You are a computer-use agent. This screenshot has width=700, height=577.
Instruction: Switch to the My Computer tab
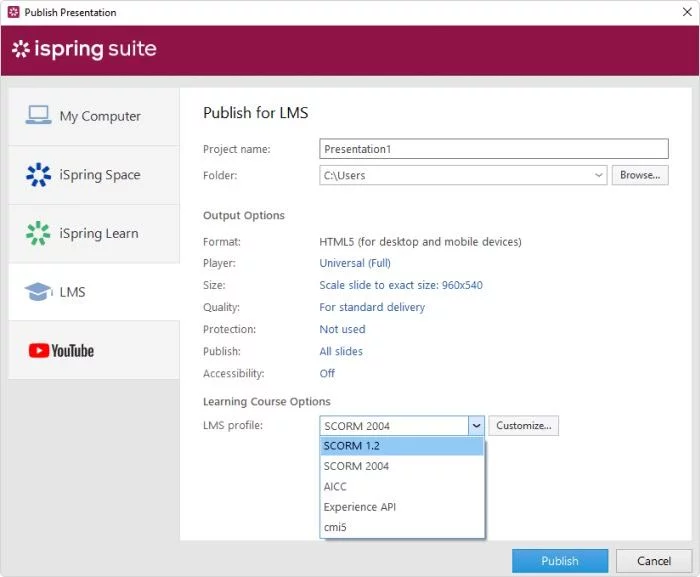coord(94,116)
